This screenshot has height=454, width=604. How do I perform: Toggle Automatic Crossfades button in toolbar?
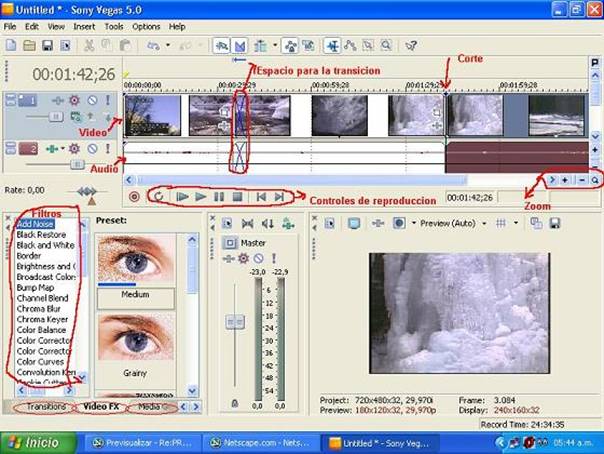click(240, 46)
